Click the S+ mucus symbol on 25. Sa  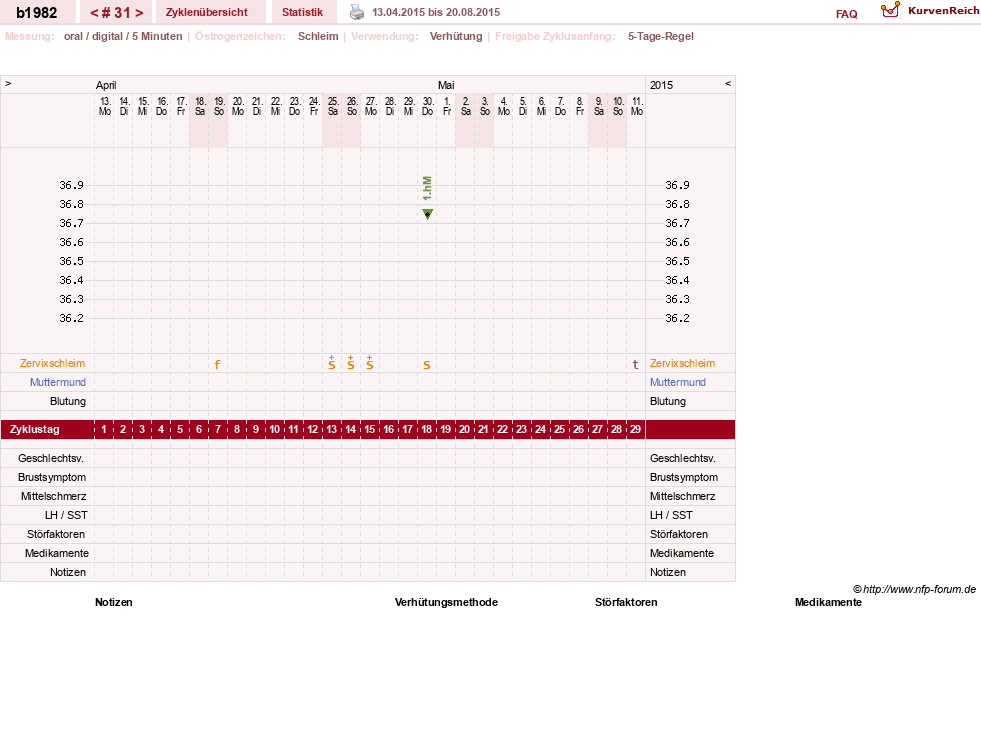332,362
